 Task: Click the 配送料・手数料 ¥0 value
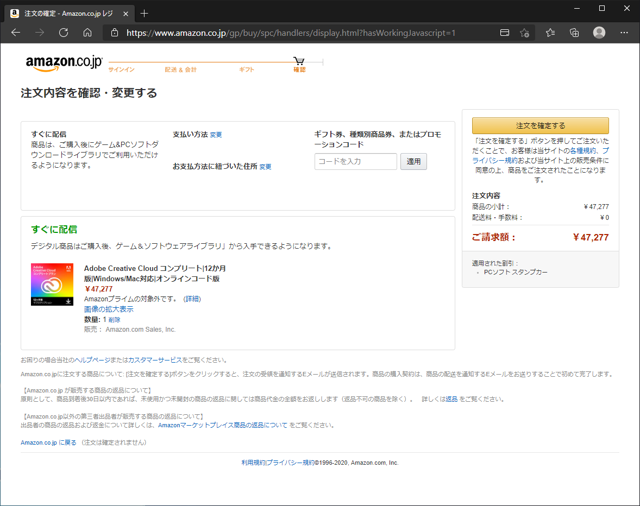click(604, 217)
